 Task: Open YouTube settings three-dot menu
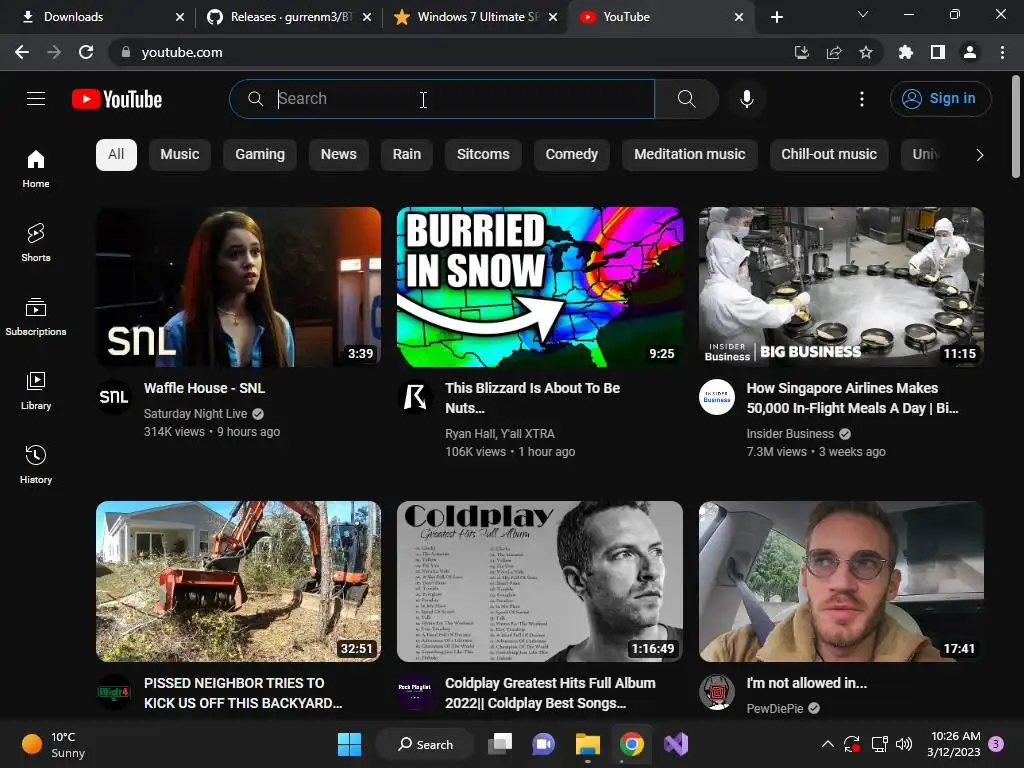click(x=861, y=99)
